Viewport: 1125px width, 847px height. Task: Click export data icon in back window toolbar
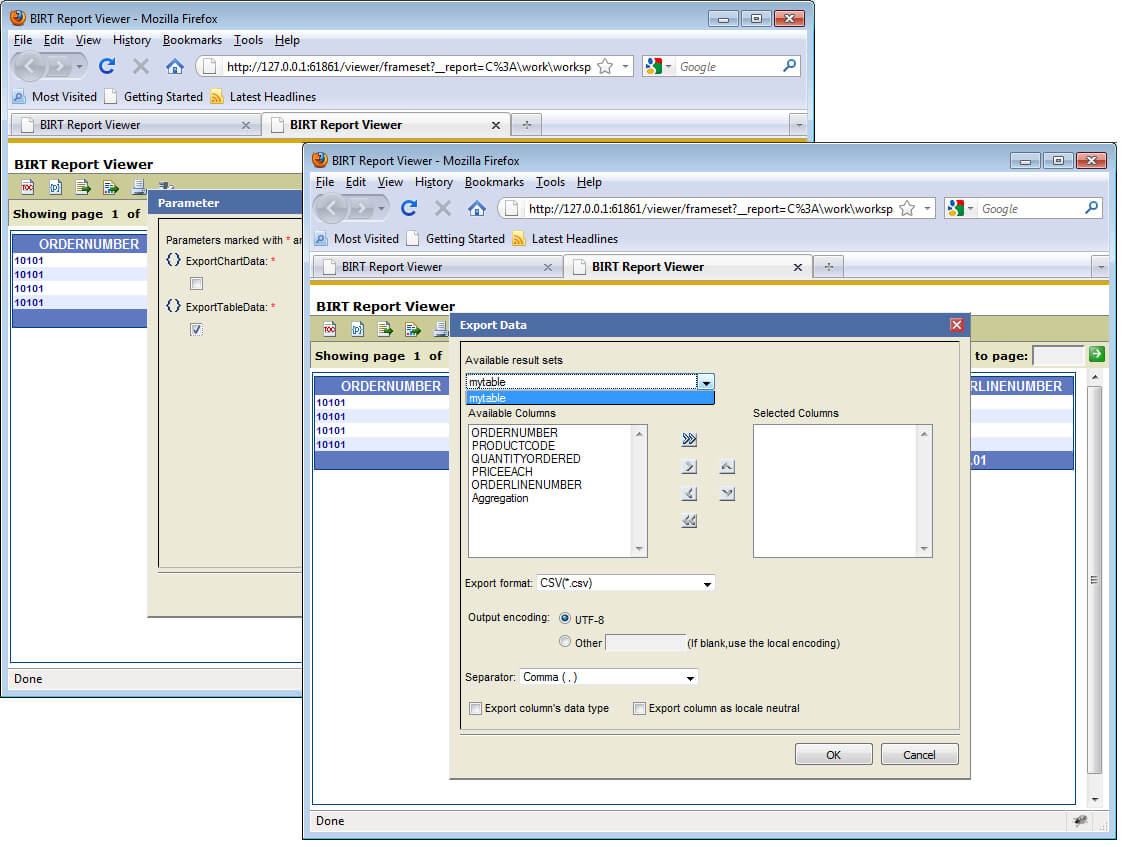83,187
